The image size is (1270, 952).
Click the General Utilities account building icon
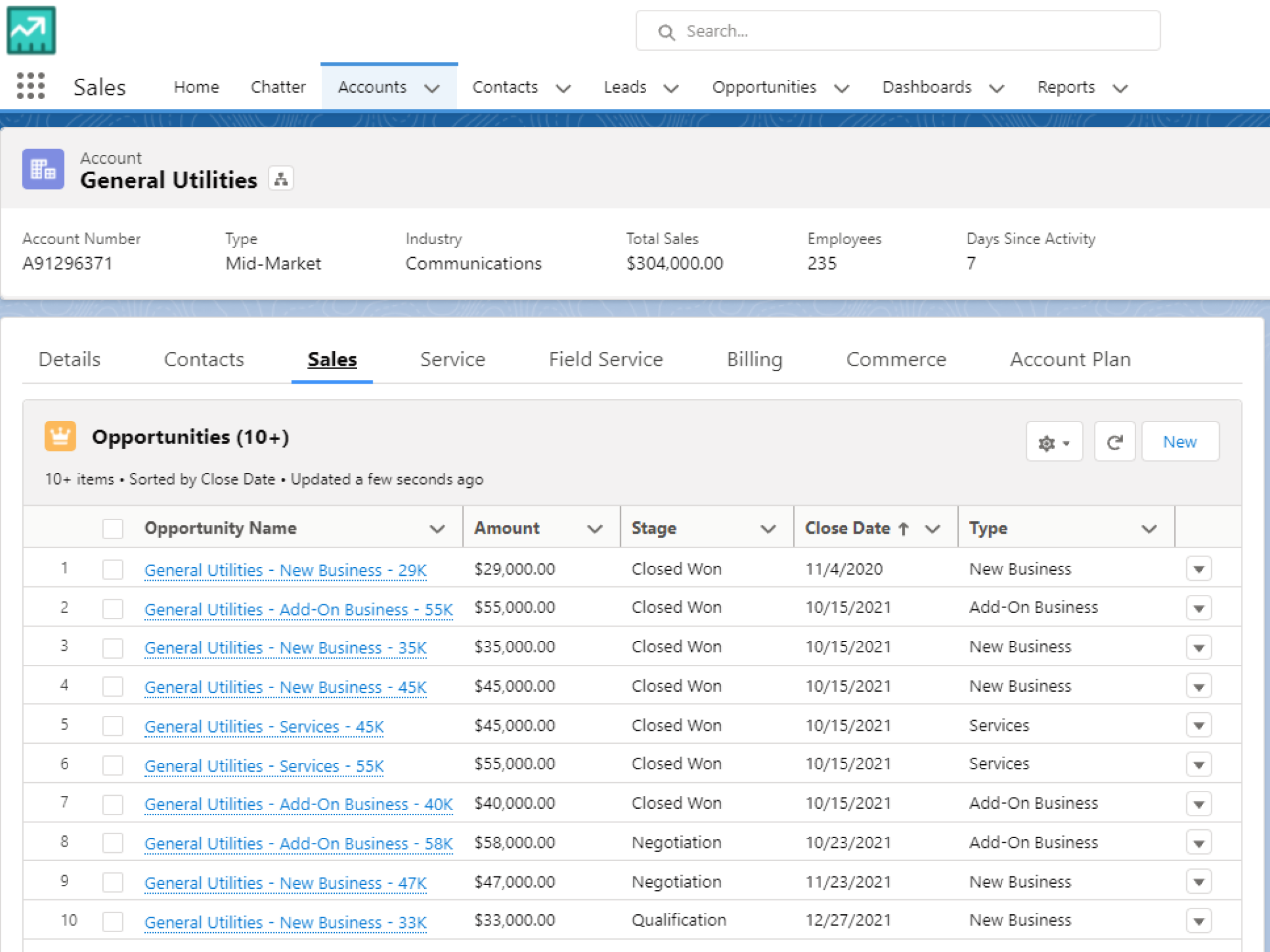click(43, 169)
